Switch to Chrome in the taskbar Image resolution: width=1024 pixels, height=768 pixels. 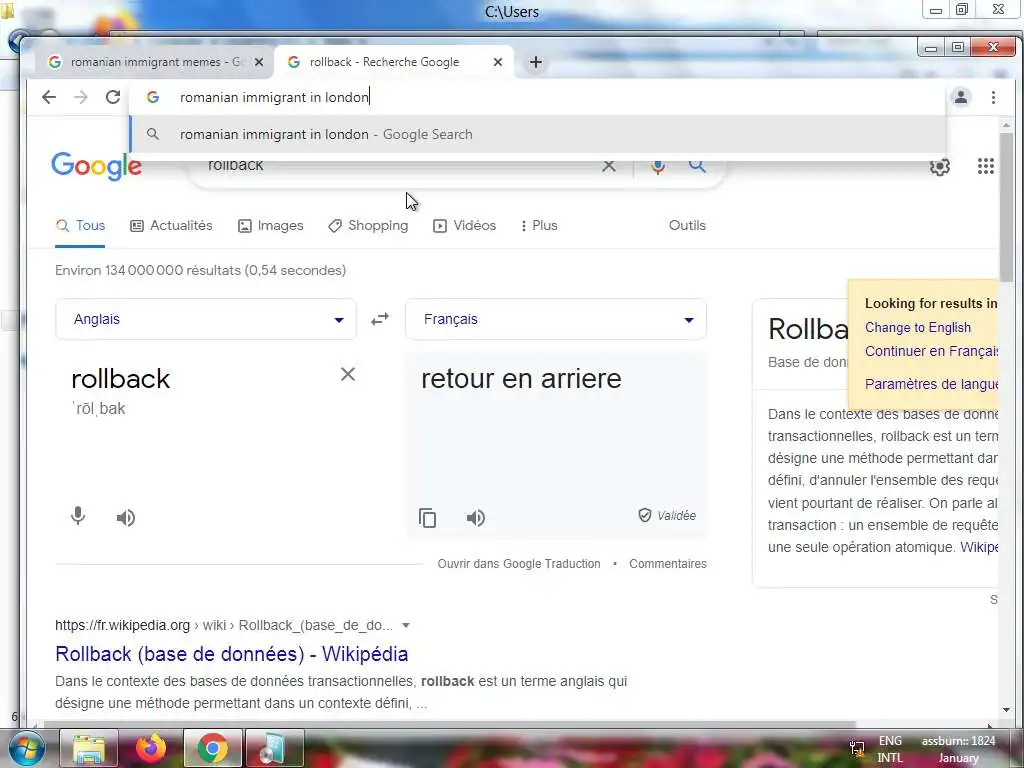point(212,748)
